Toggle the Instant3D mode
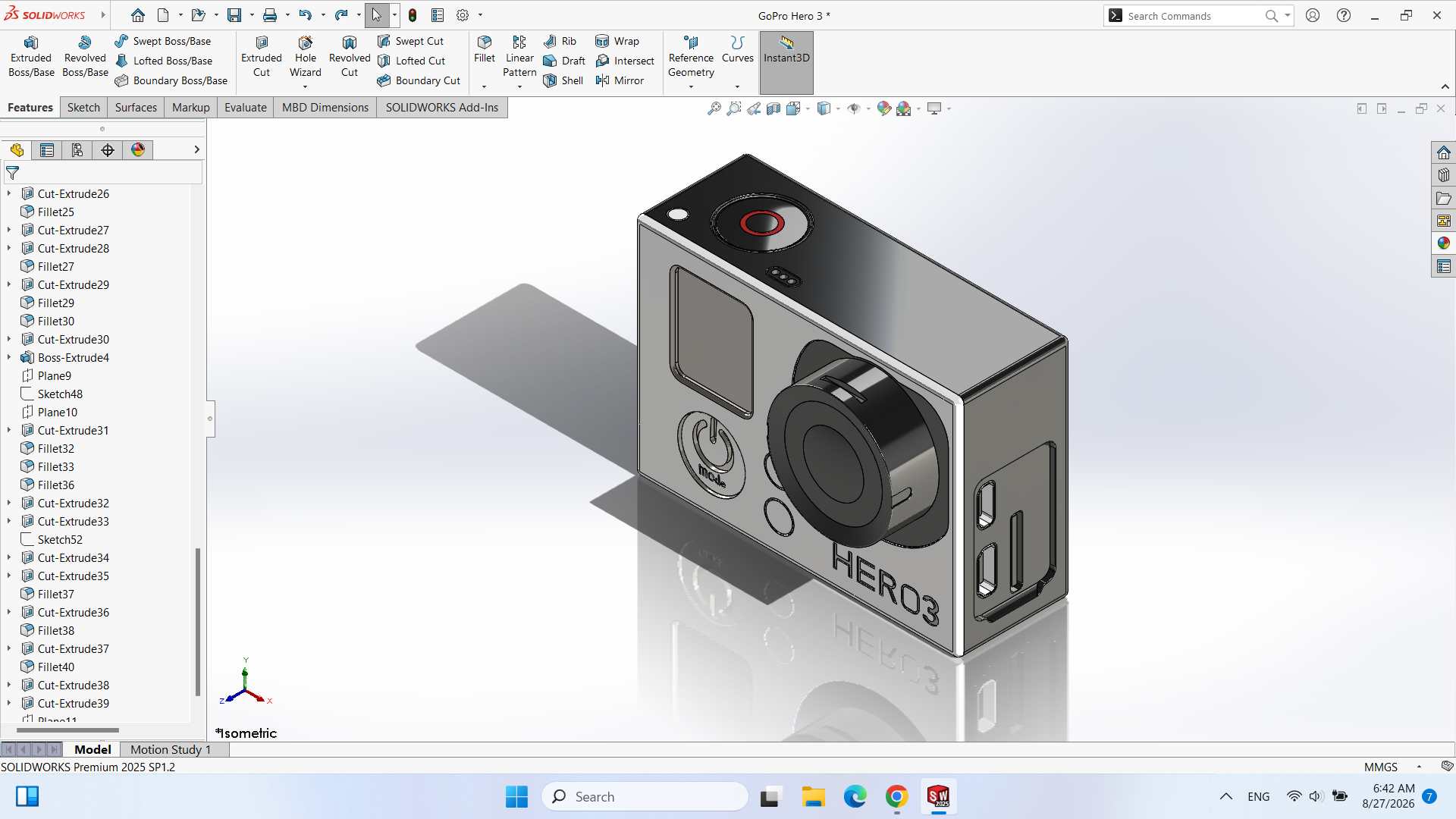 coord(786,62)
